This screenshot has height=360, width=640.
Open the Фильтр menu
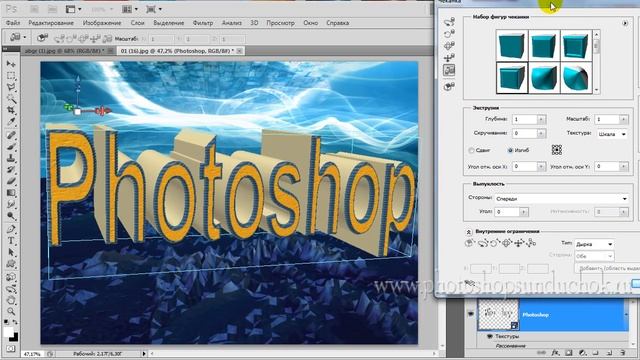[x=203, y=23]
